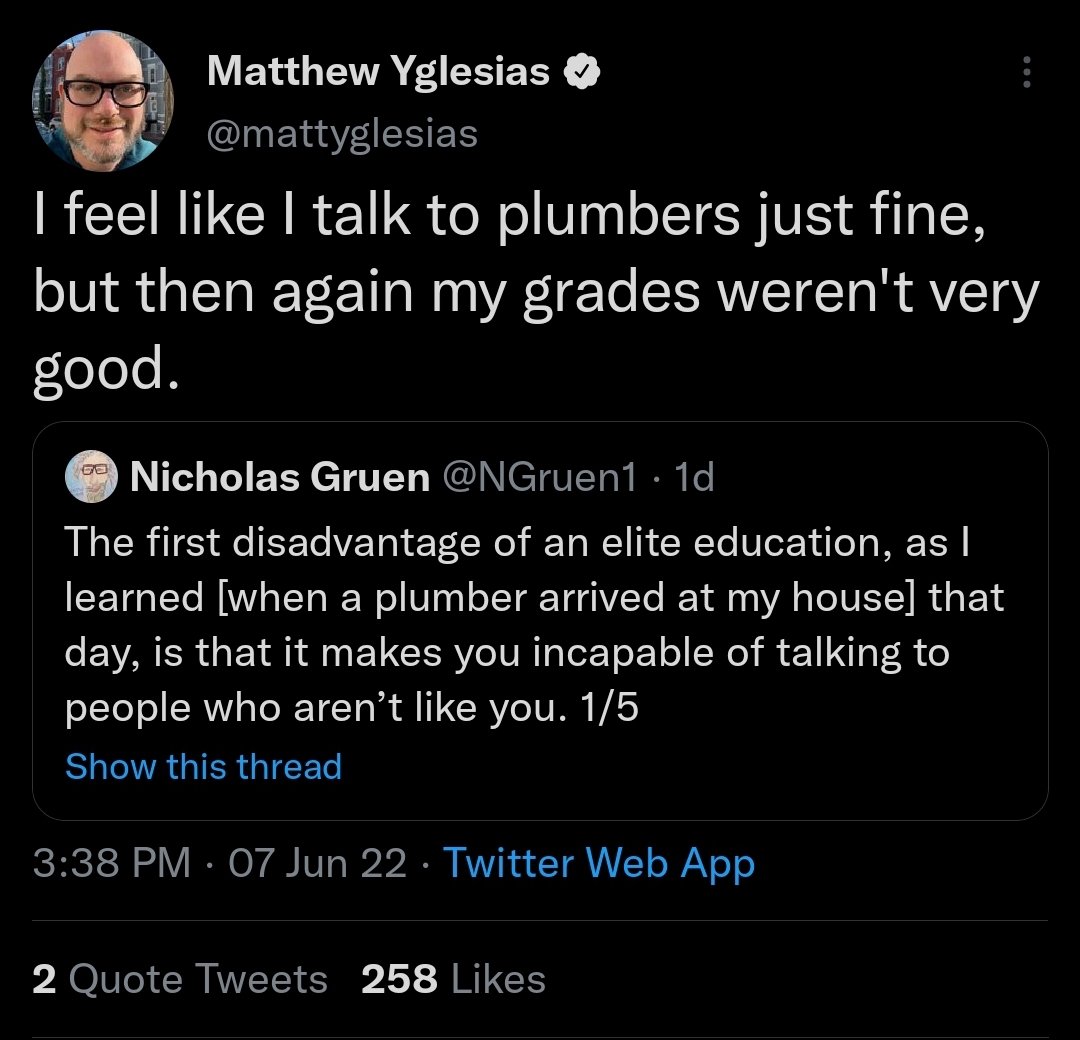Click the 1d timestamp on quoted tweet
1080x1040 pixels.
point(694,478)
